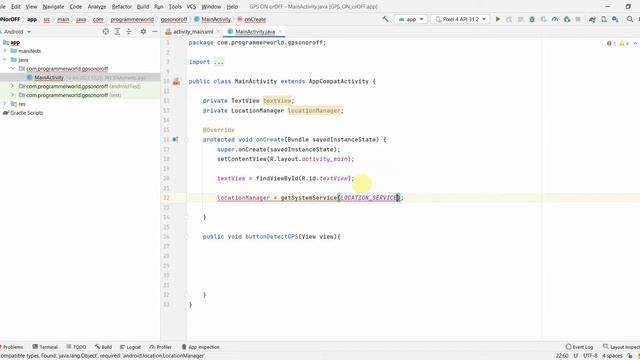The height and width of the screenshot is (360, 640).
Task: Open the Build tool window
Action: coord(103,347)
